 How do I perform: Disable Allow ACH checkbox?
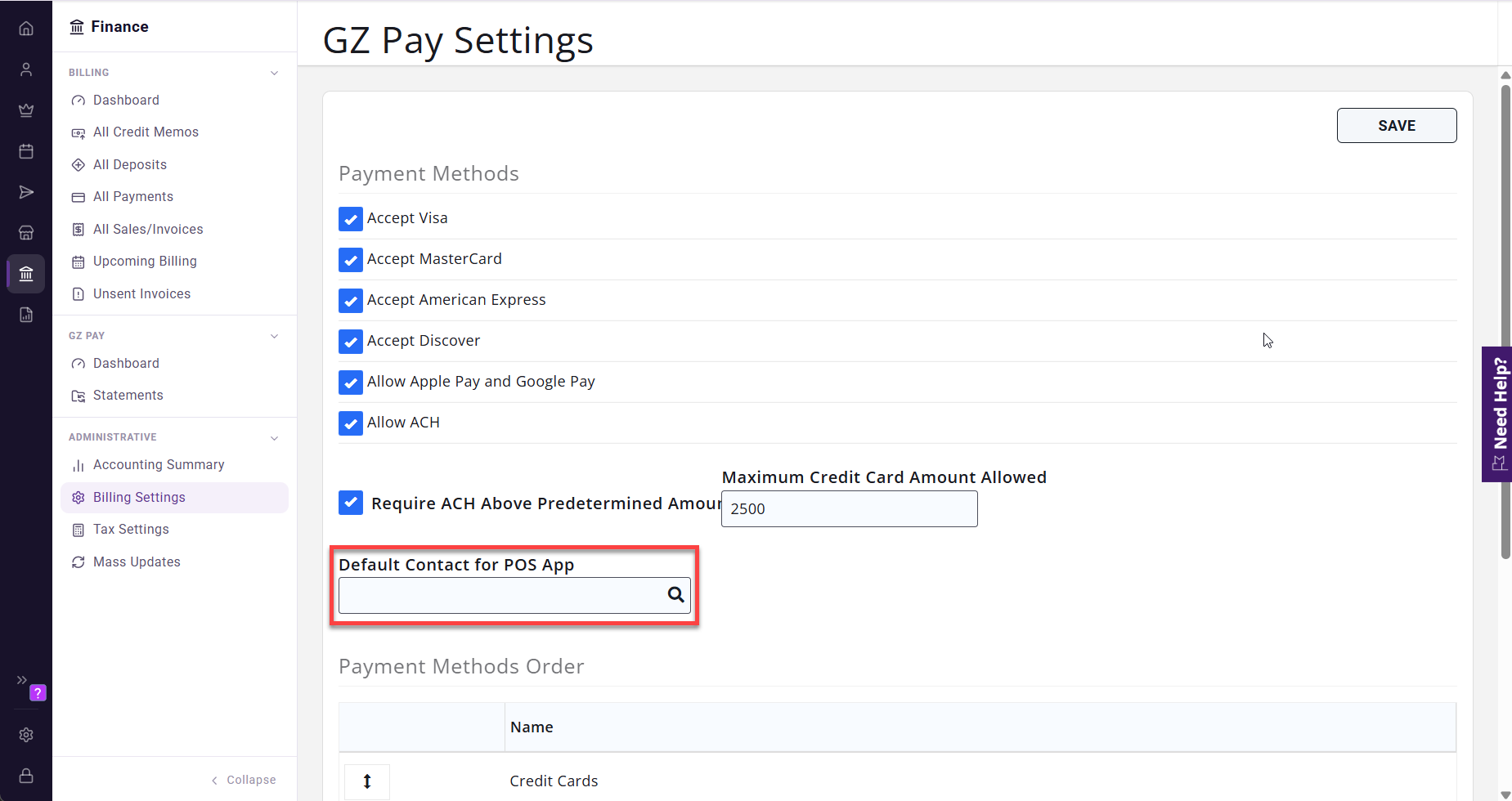pyautogui.click(x=351, y=423)
